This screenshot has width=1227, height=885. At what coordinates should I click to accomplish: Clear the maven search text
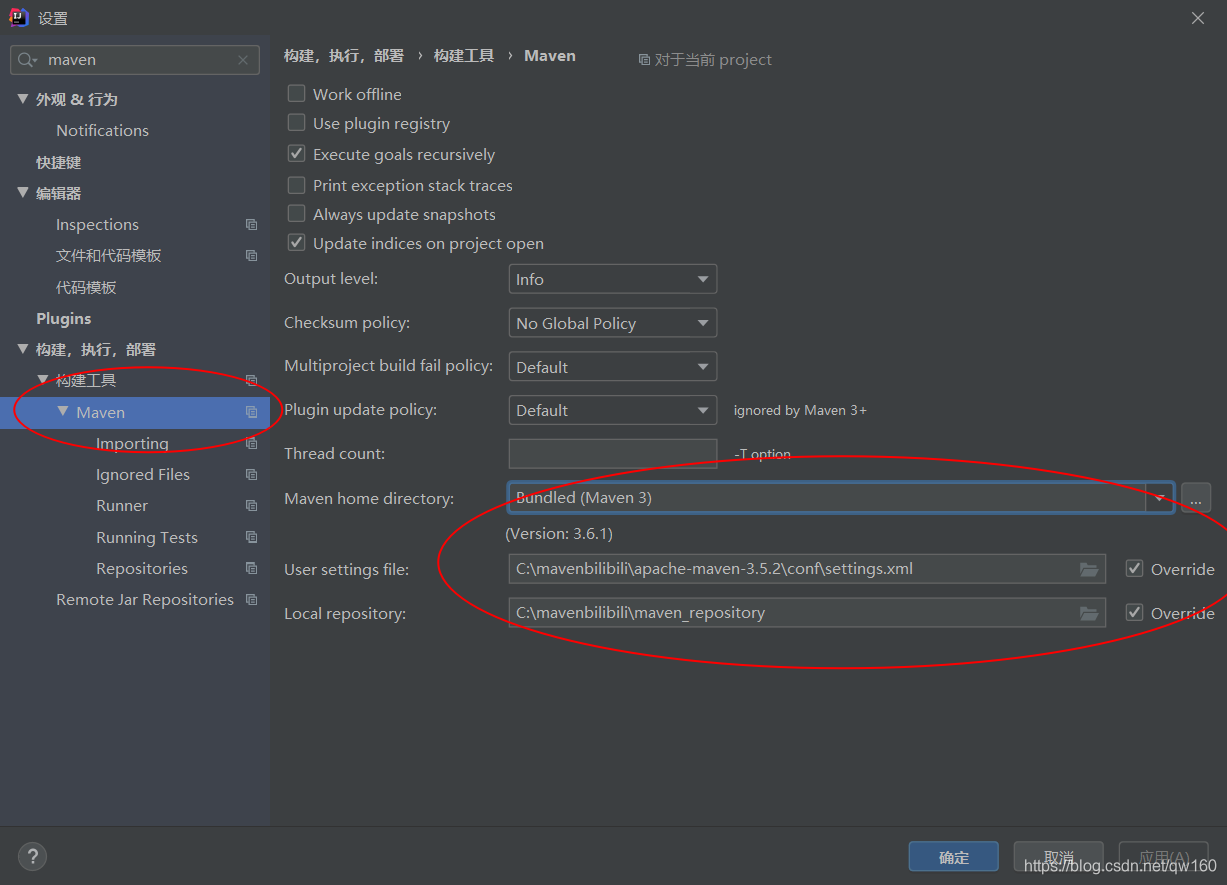click(243, 60)
